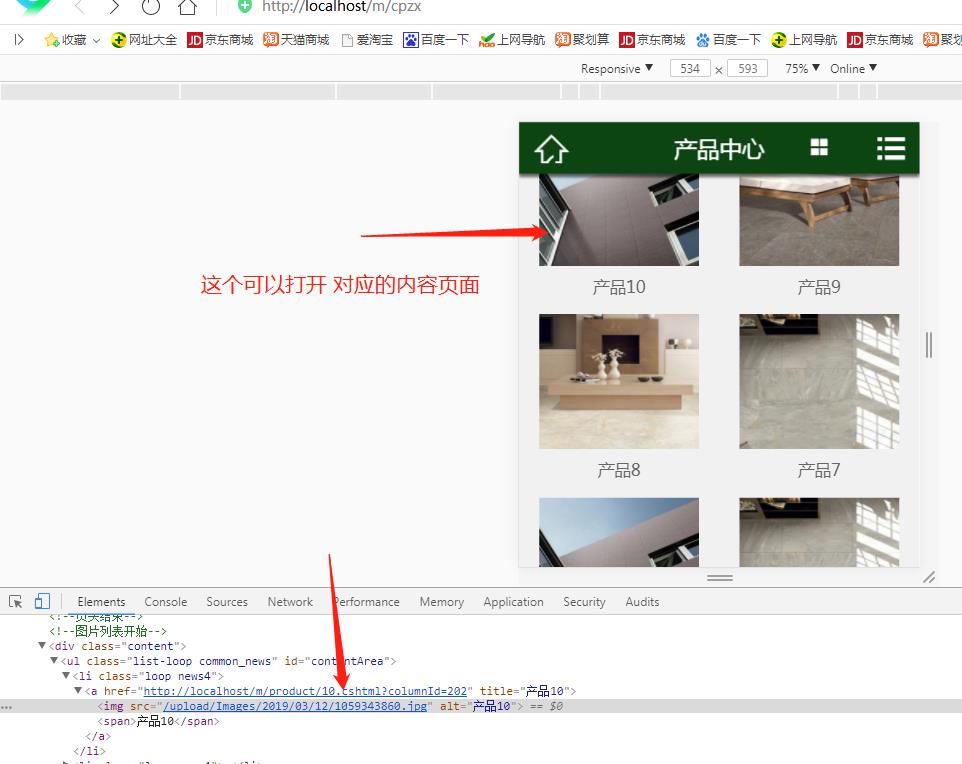Image resolution: width=962 pixels, height=764 pixels.
Task: Switch to the Audits tab
Action: point(642,602)
